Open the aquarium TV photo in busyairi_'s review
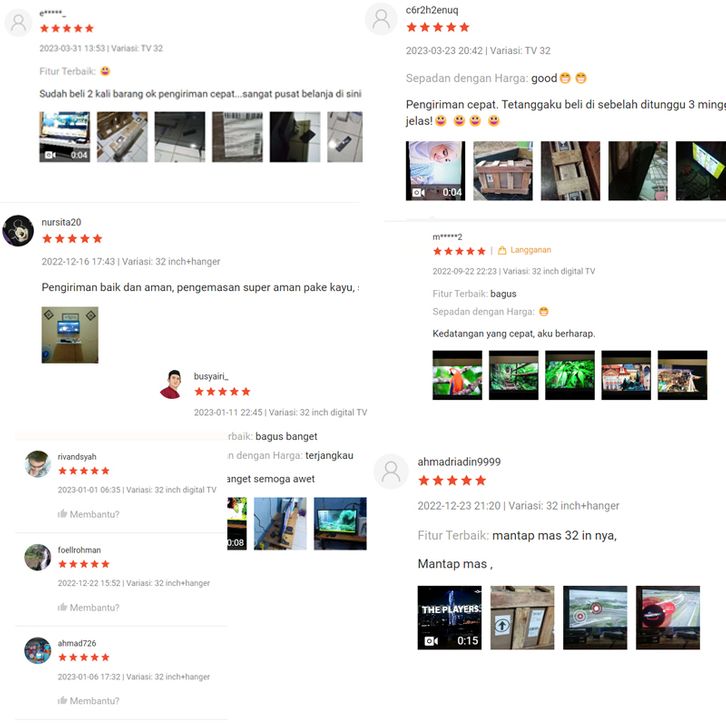This screenshot has height=726, width=726. click(x=340, y=524)
